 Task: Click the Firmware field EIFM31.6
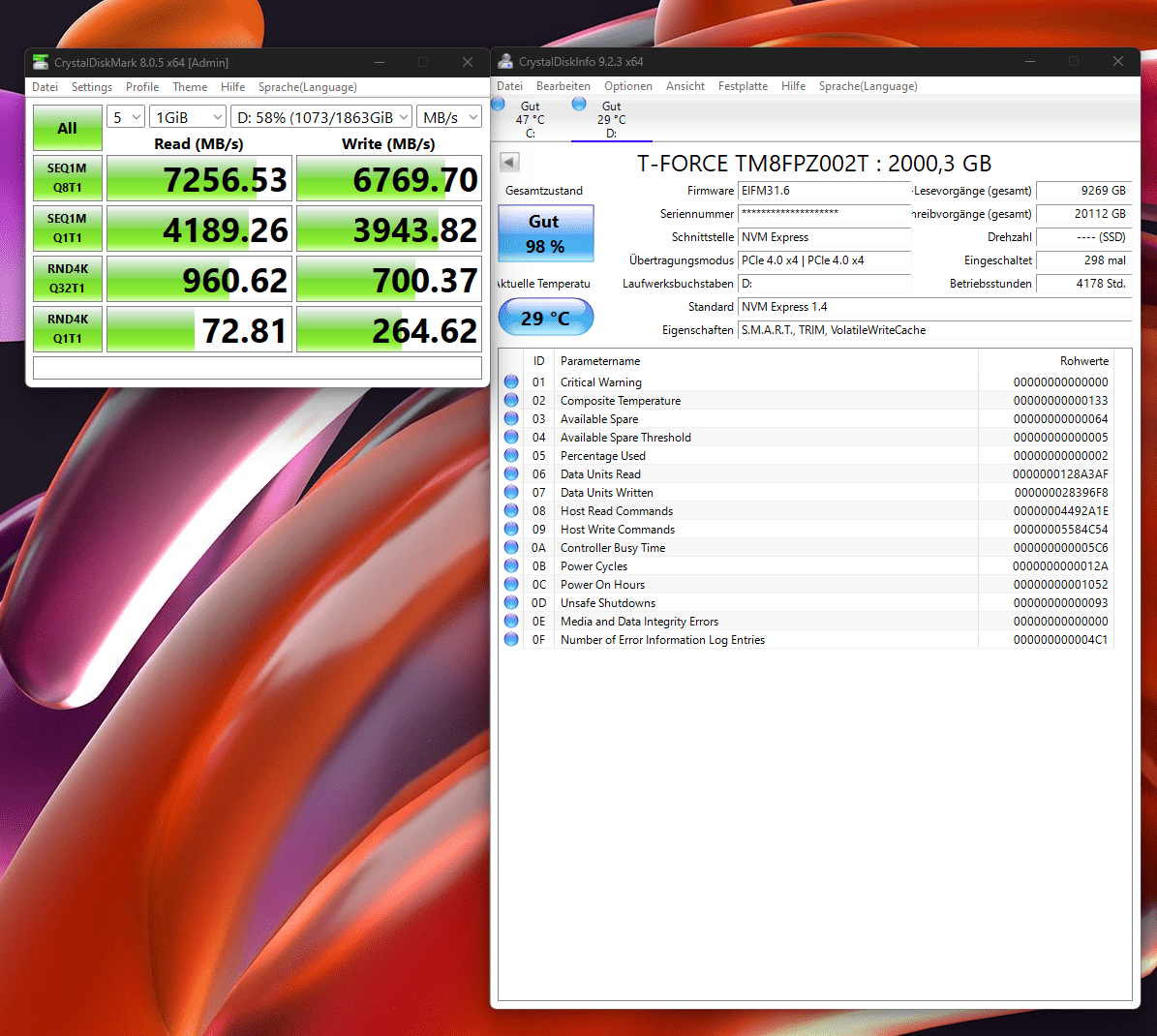pyautogui.click(x=824, y=191)
